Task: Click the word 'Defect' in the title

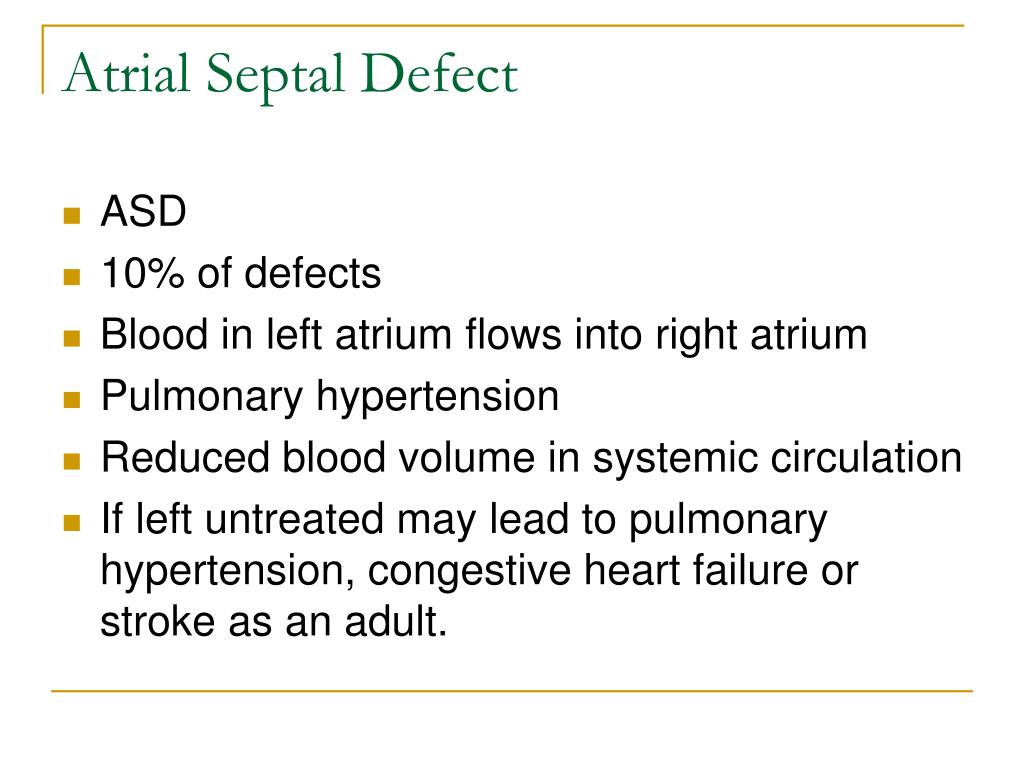Action: click(439, 72)
